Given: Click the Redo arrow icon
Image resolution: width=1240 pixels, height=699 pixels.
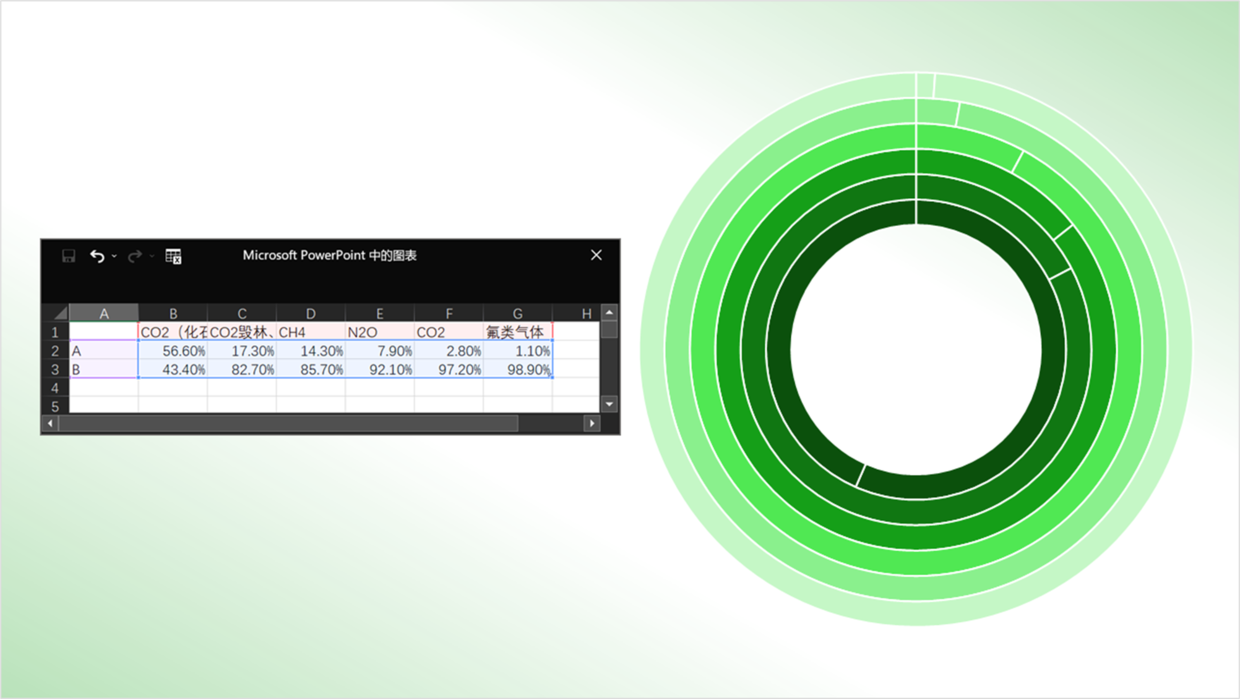Looking at the screenshot, I should 134,256.
